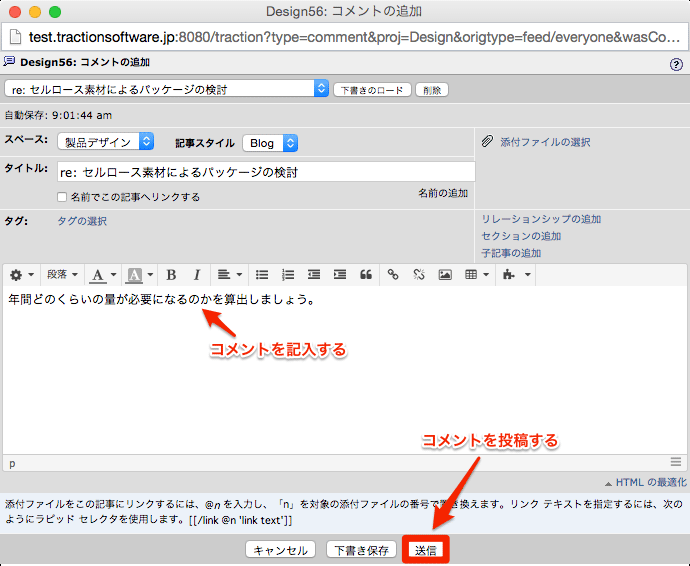Open the 添付ファイルの選択 link
The image size is (690, 566).
pyautogui.click(x=545, y=142)
